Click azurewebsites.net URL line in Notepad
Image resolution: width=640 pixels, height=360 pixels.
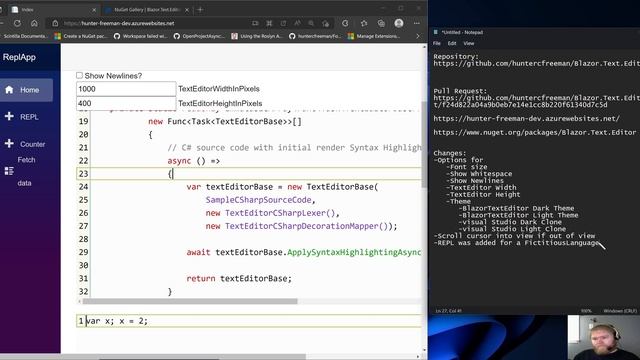coord(527,118)
